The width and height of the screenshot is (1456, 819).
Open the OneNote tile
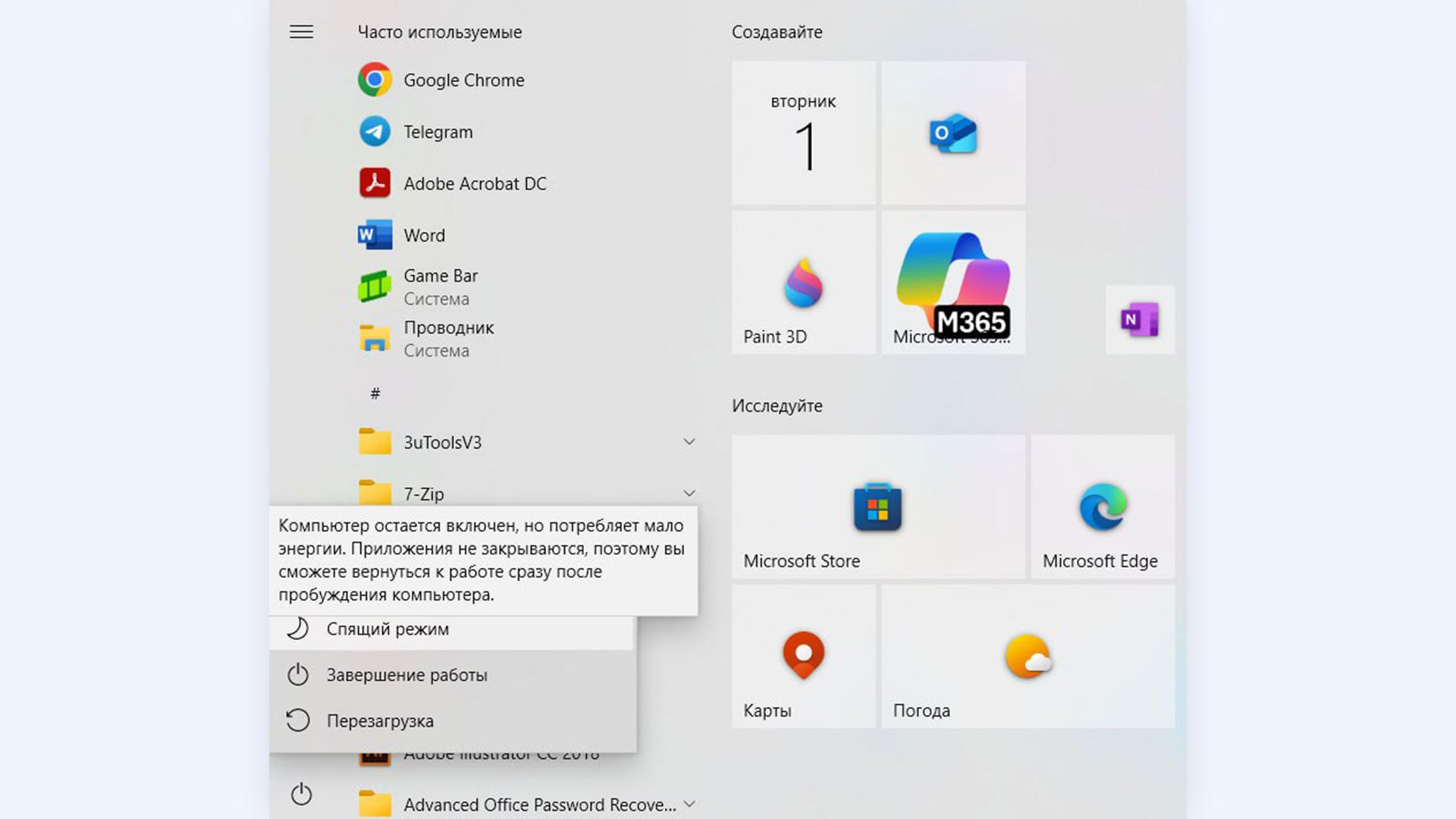pyautogui.click(x=1140, y=319)
